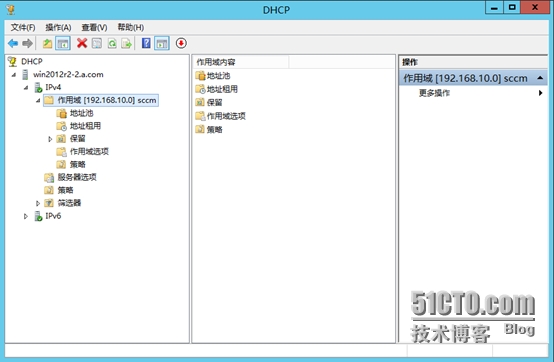Viewport: 554px width, 362px height.
Task: Select 保留 in the middle list
Action: pos(214,102)
